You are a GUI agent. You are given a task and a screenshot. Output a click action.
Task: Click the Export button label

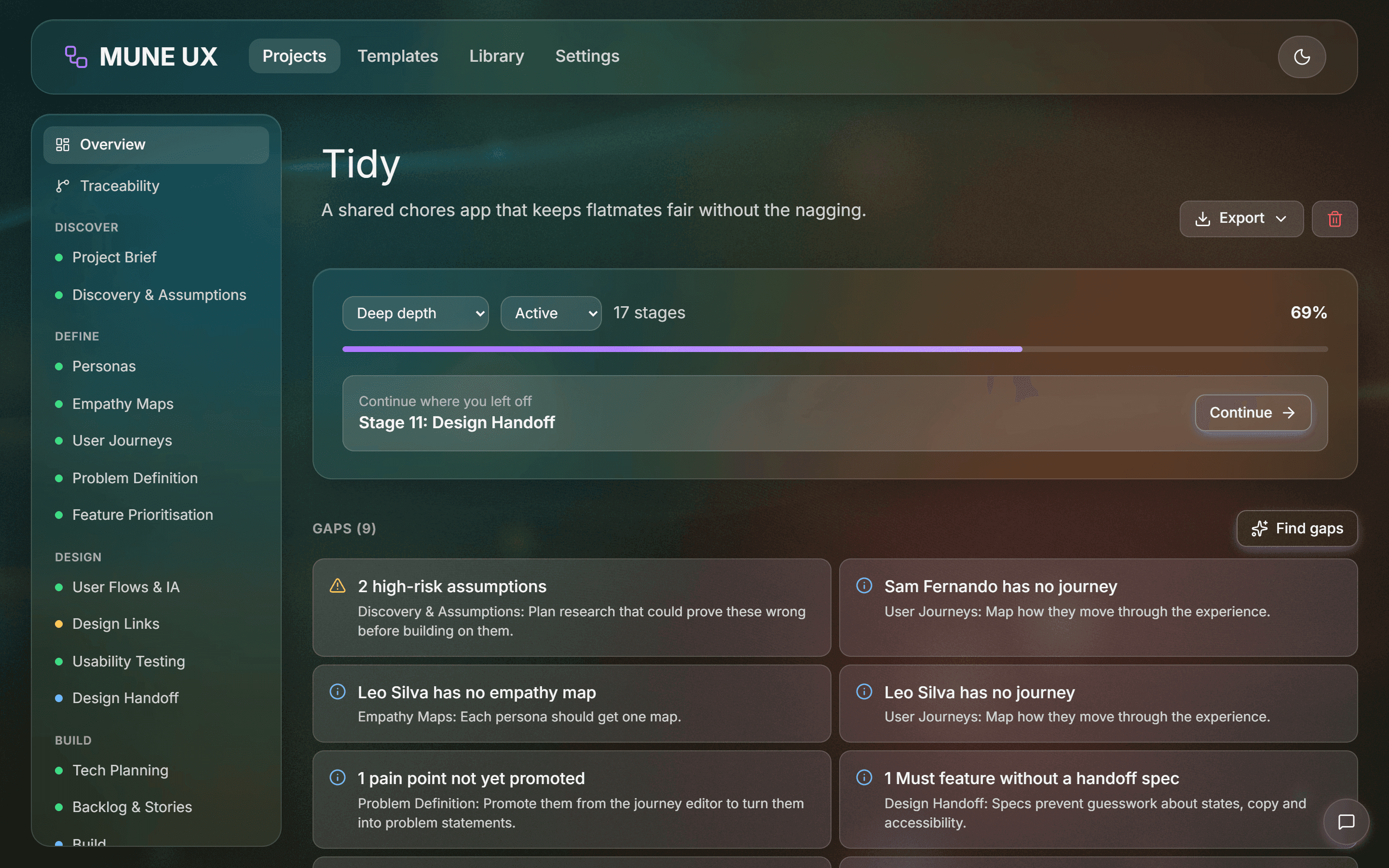[1241, 218]
